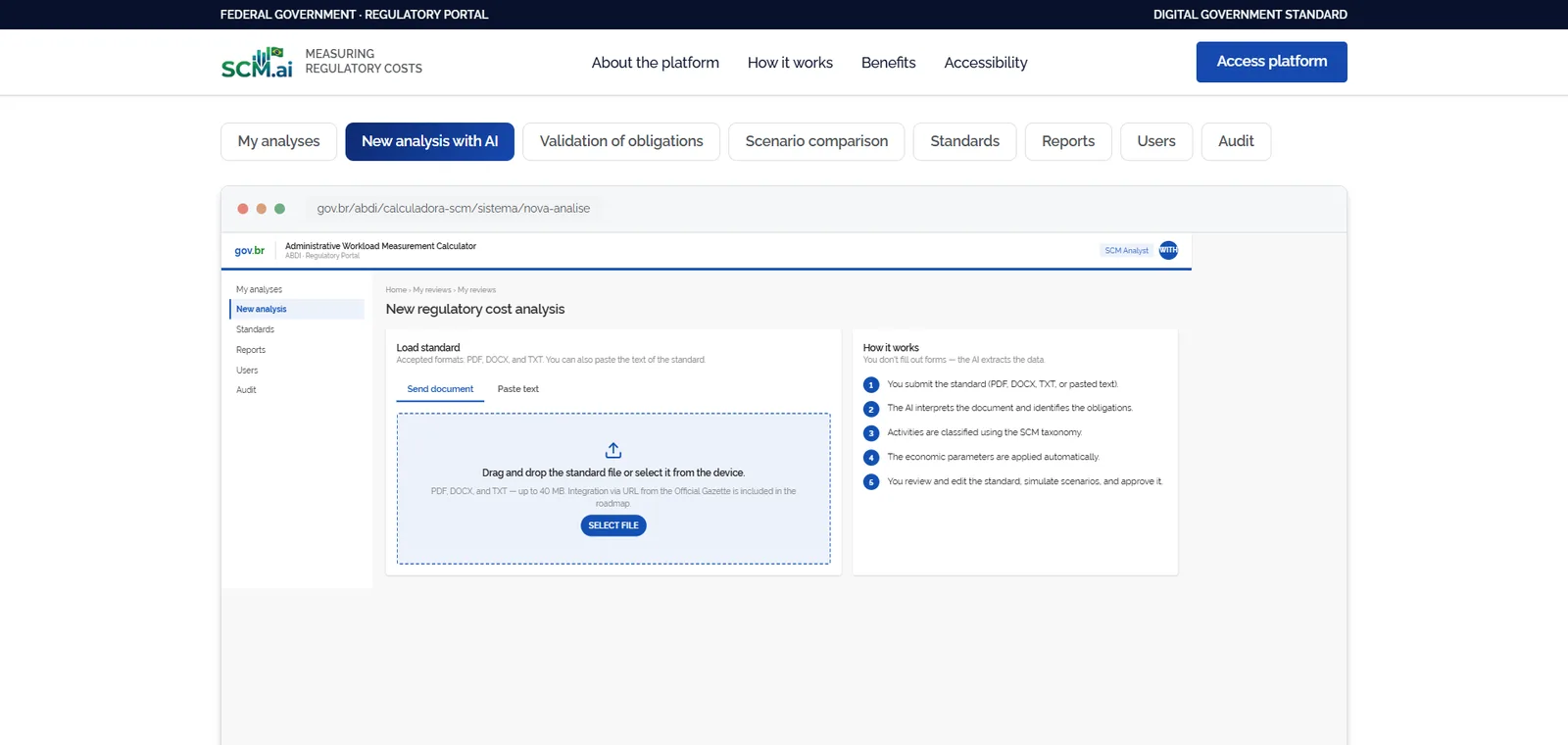Viewport: 1568px width, 745px height.
Task: Click step 5 number badge
Action: 871,482
